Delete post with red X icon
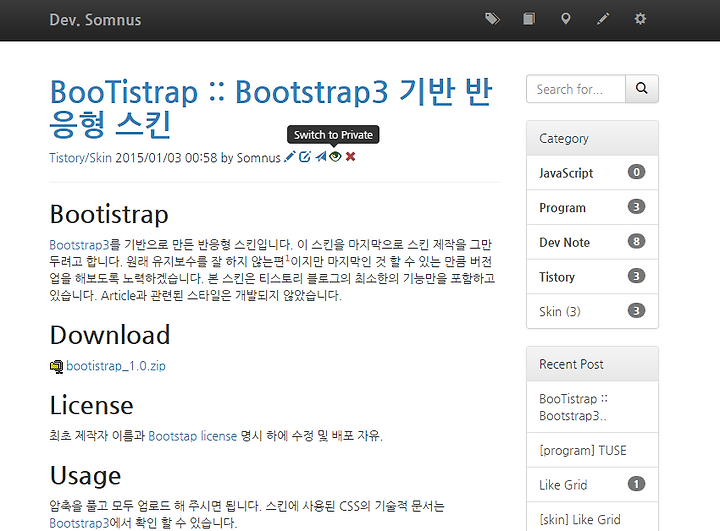The width and height of the screenshot is (720, 531). 350,157
